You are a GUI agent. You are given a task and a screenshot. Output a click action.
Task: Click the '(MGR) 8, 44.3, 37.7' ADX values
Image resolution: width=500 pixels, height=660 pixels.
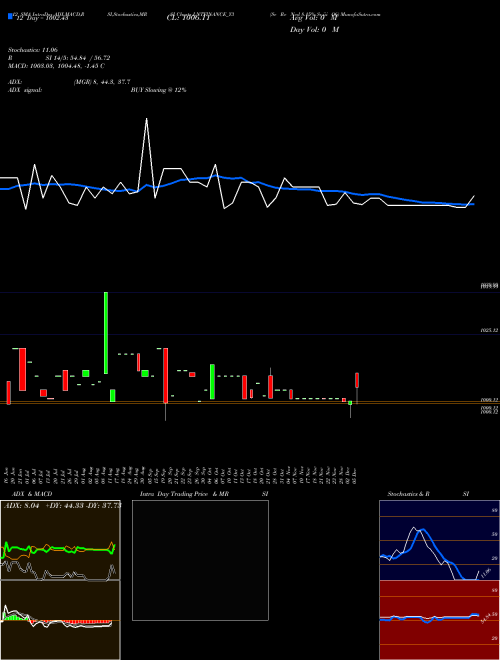102,82
